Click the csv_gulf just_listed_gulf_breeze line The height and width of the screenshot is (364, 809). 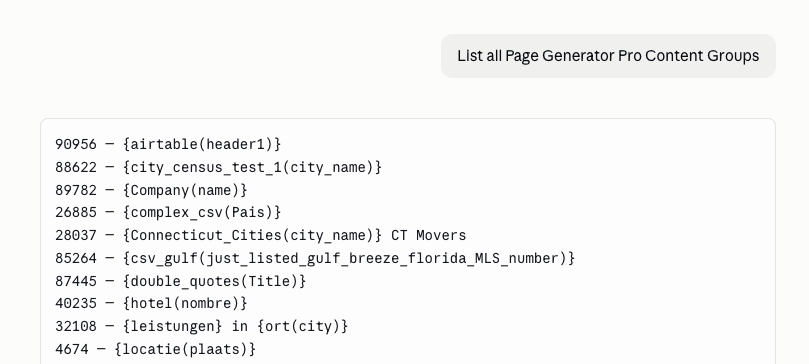pos(315,258)
